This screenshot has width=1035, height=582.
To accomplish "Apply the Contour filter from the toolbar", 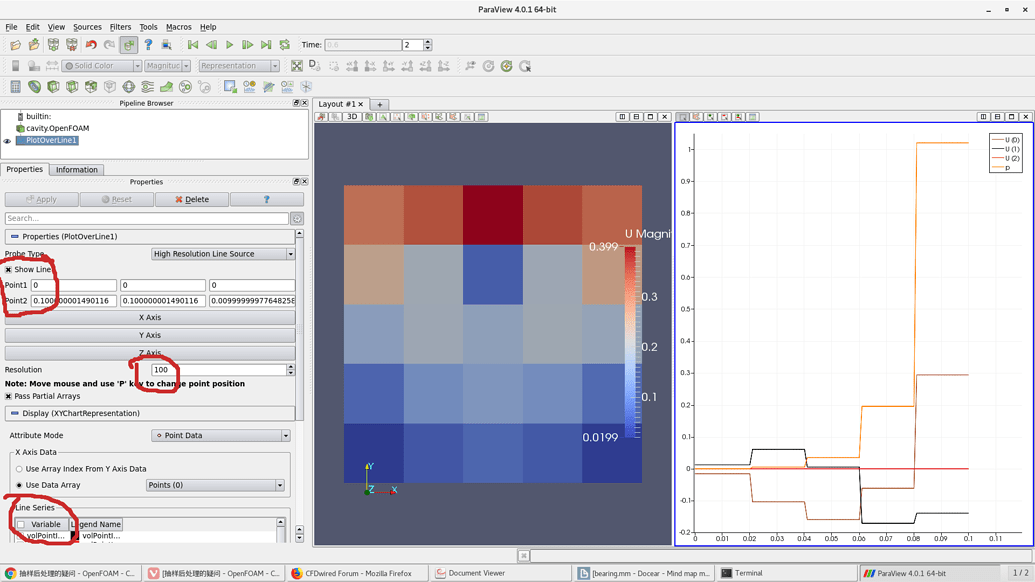I will (34, 86).
